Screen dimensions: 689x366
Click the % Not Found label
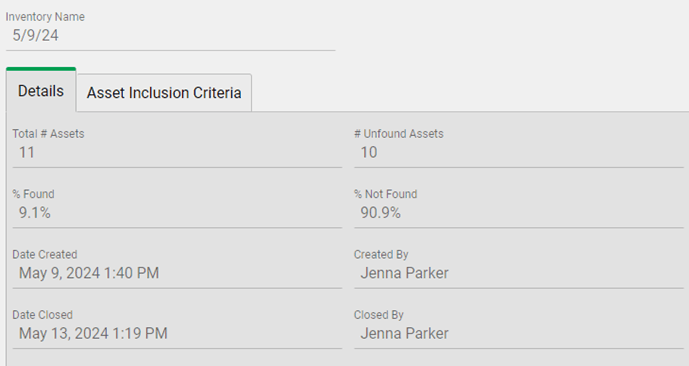tap(386, 194)
